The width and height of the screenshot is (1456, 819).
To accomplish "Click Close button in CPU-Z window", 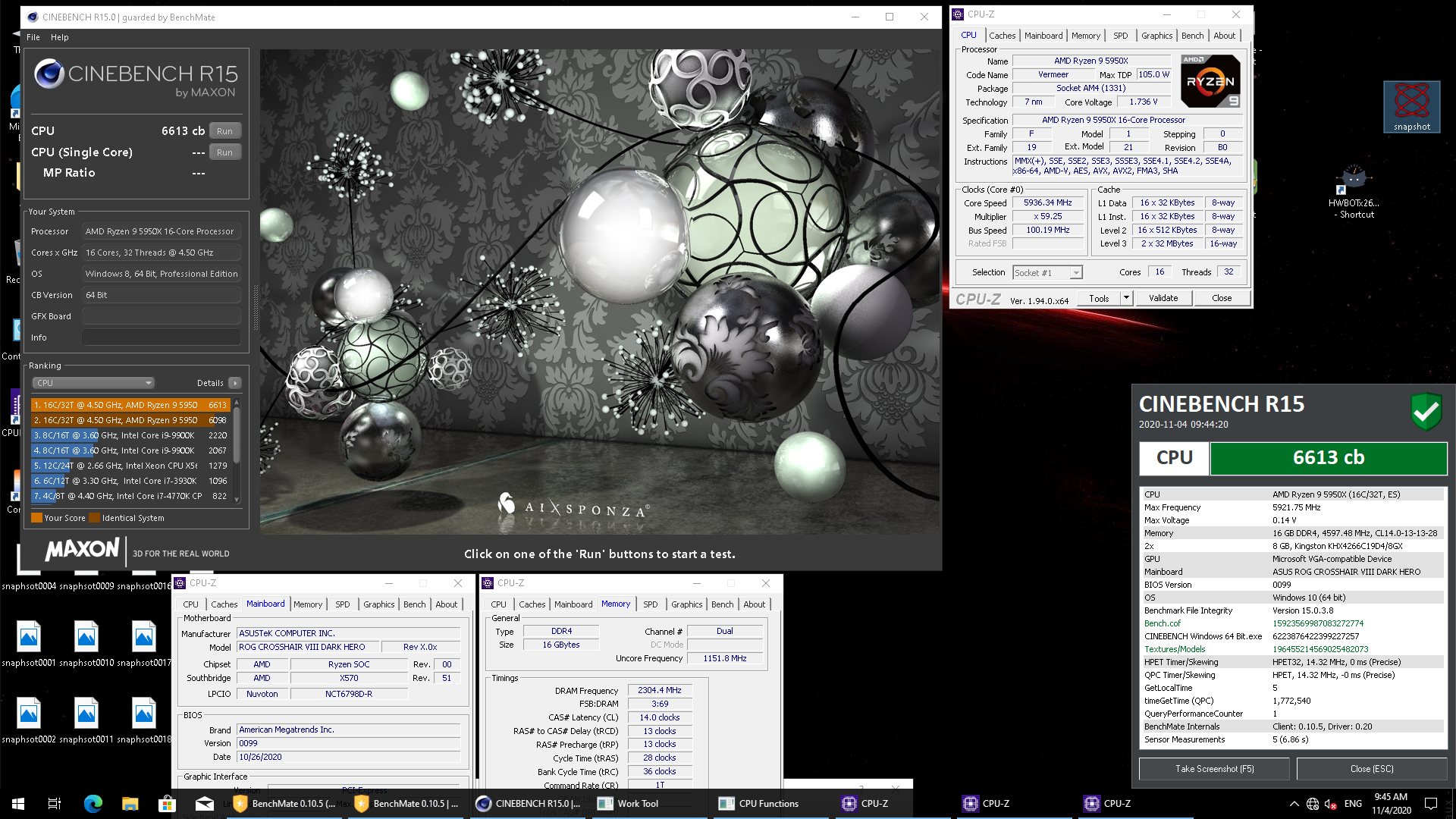I will tap(1221, 298).
